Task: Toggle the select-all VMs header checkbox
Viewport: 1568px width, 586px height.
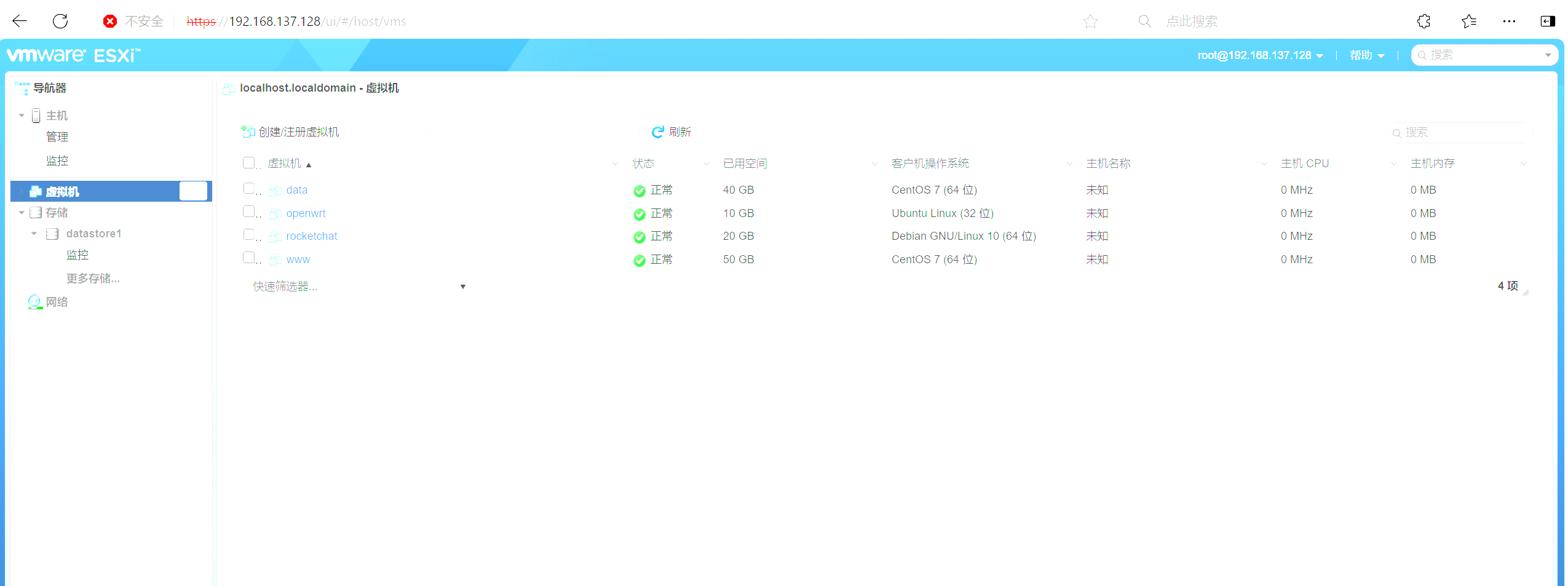Action: (x=249, y=163)
